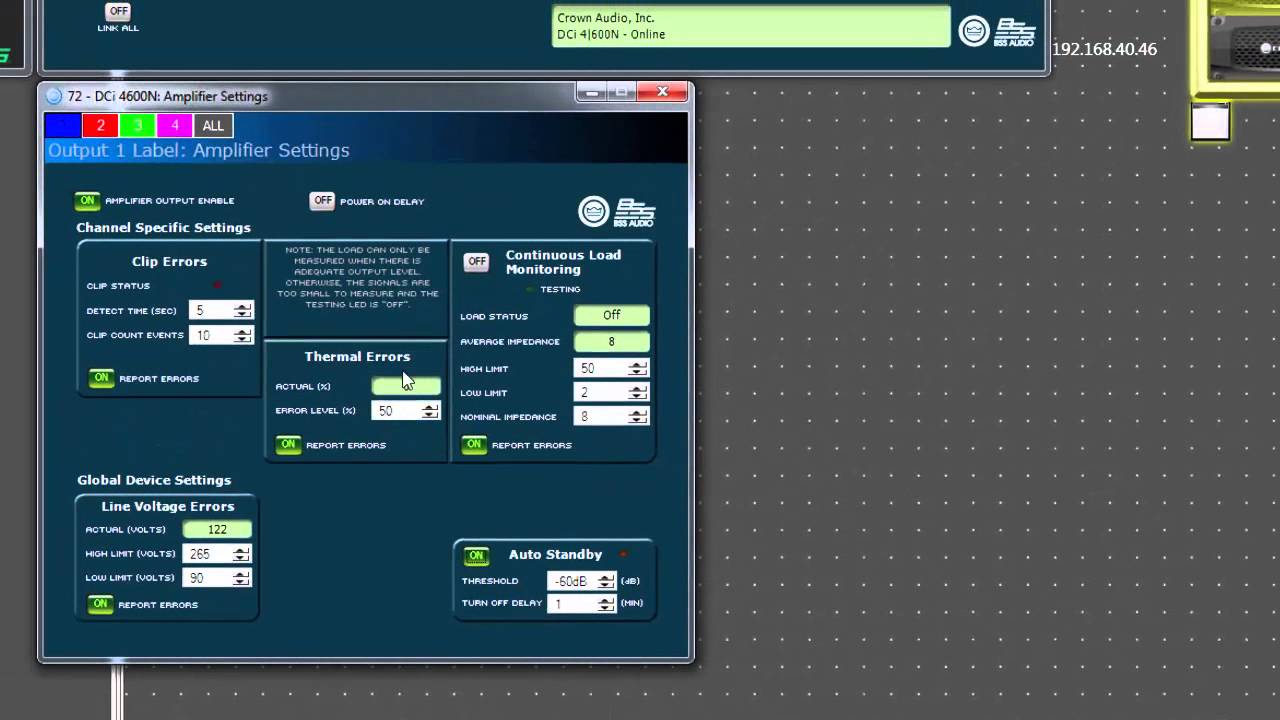Decrease load High Limit with down arrow
This screenshot has width=1280, height=720.
[x=638, y=372]
